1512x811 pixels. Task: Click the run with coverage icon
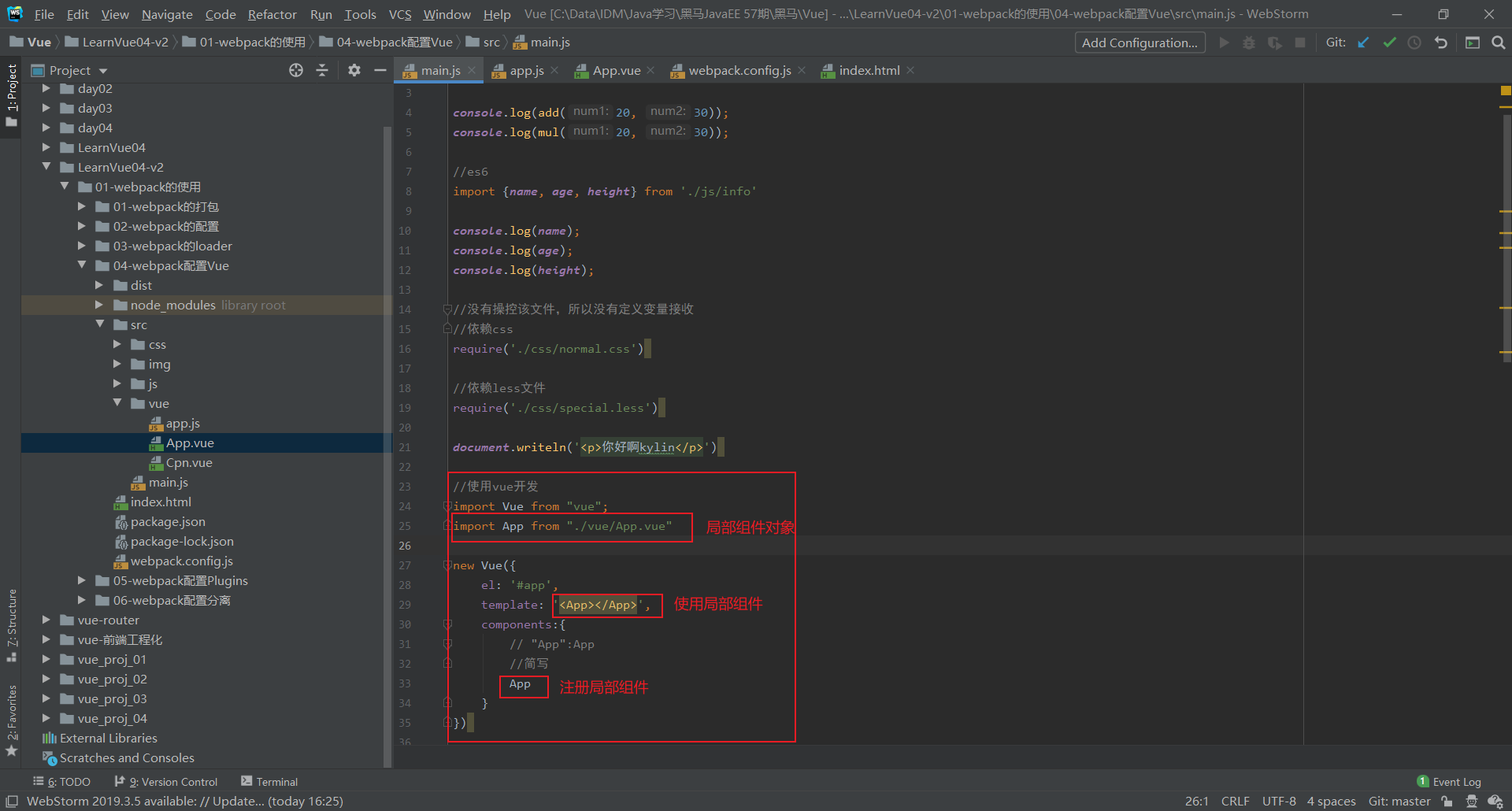pyautogui.click(x=1274, y=43)
